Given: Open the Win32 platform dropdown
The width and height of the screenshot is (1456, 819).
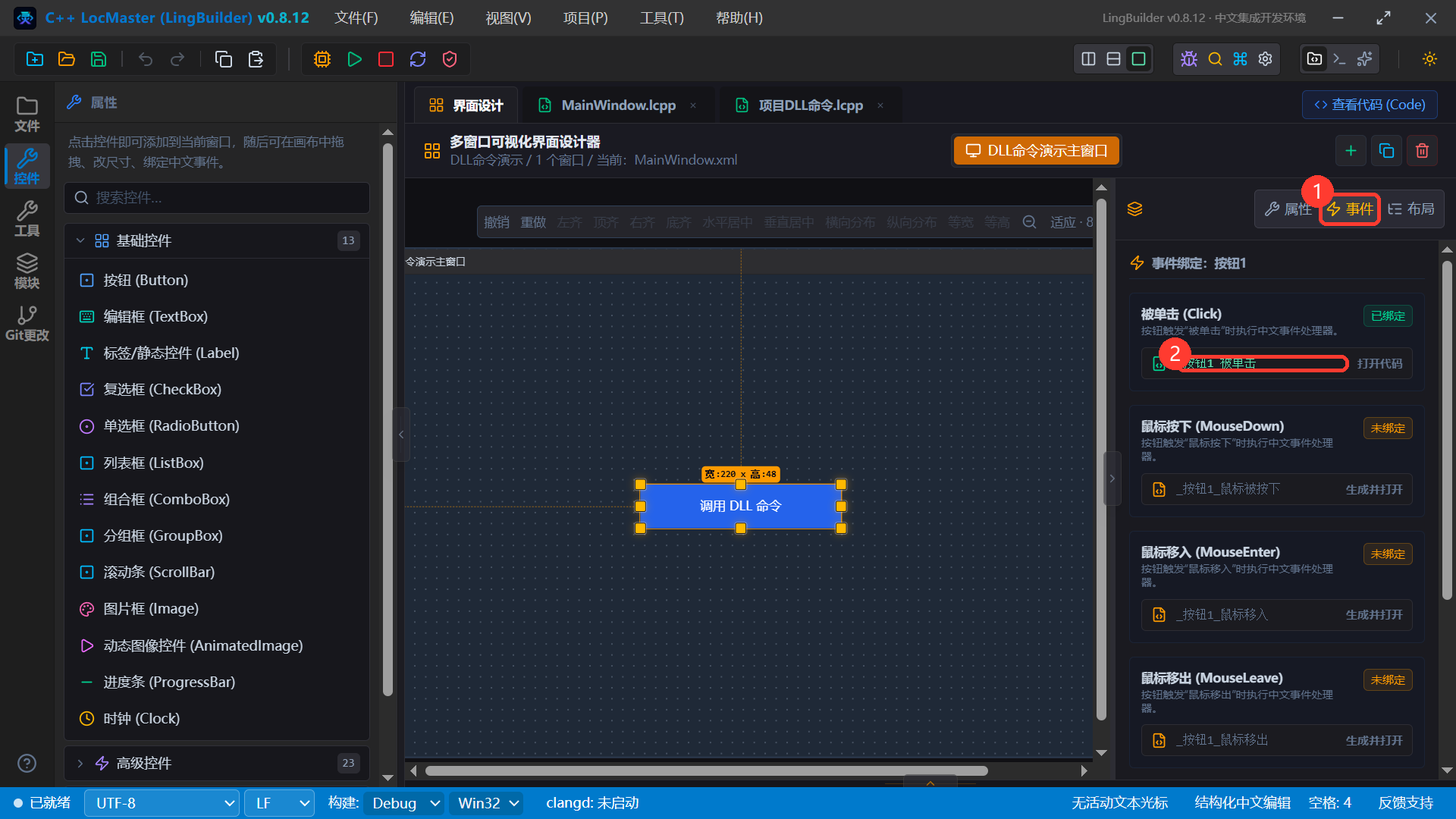Looking at the screenshot, I should pyautogui.click(x=486, y=803).
